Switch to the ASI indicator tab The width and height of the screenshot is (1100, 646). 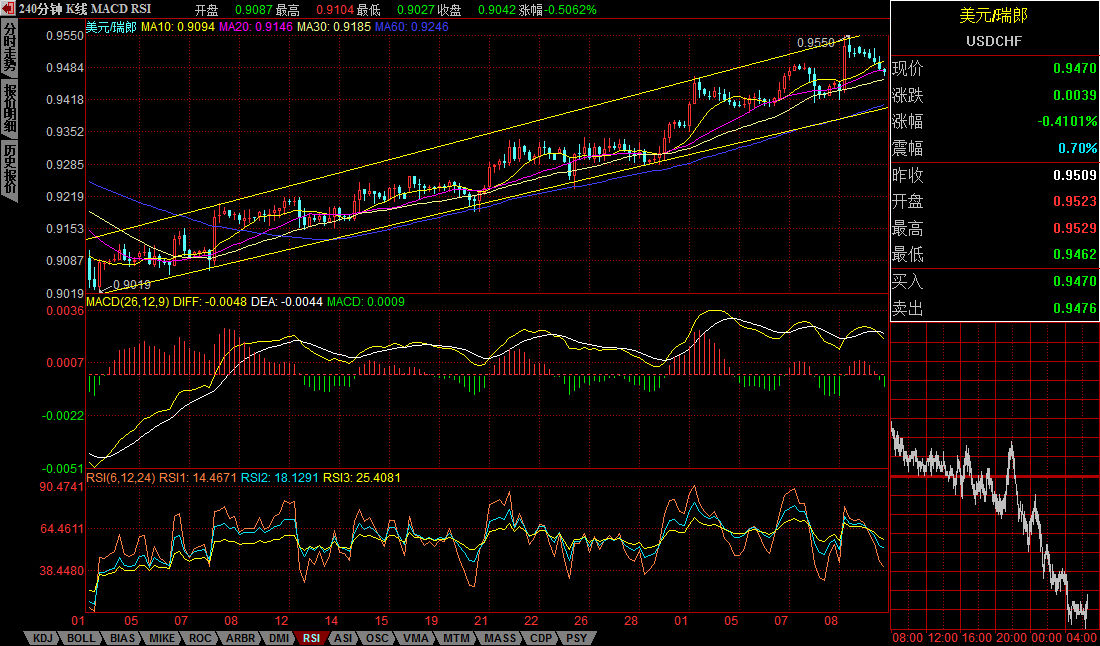tap(344, 638)
